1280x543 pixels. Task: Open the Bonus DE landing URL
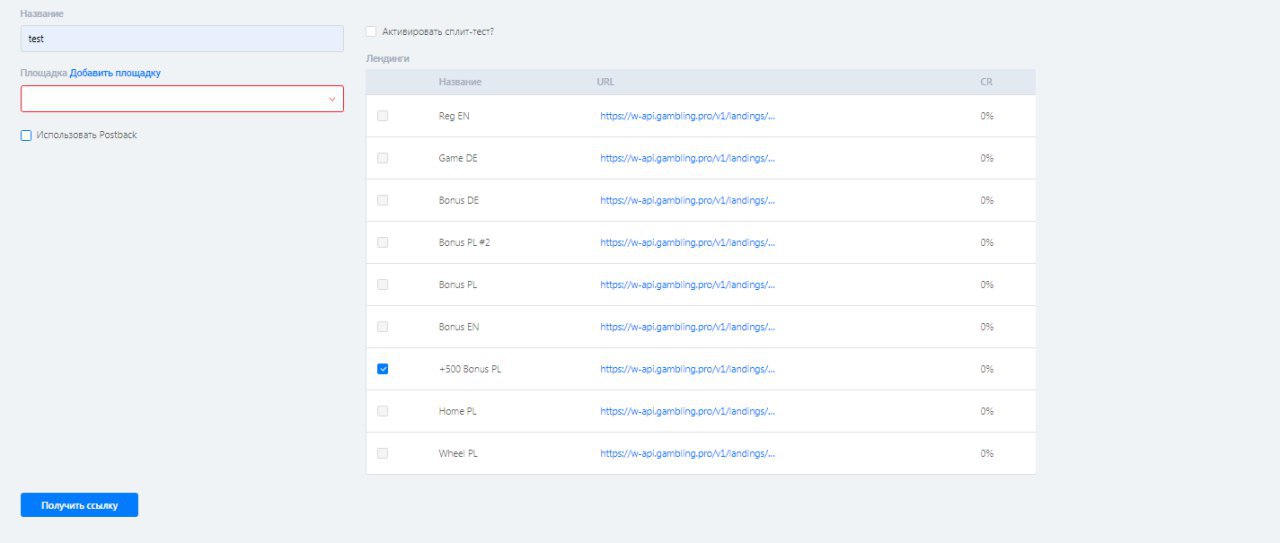(687, 200)
